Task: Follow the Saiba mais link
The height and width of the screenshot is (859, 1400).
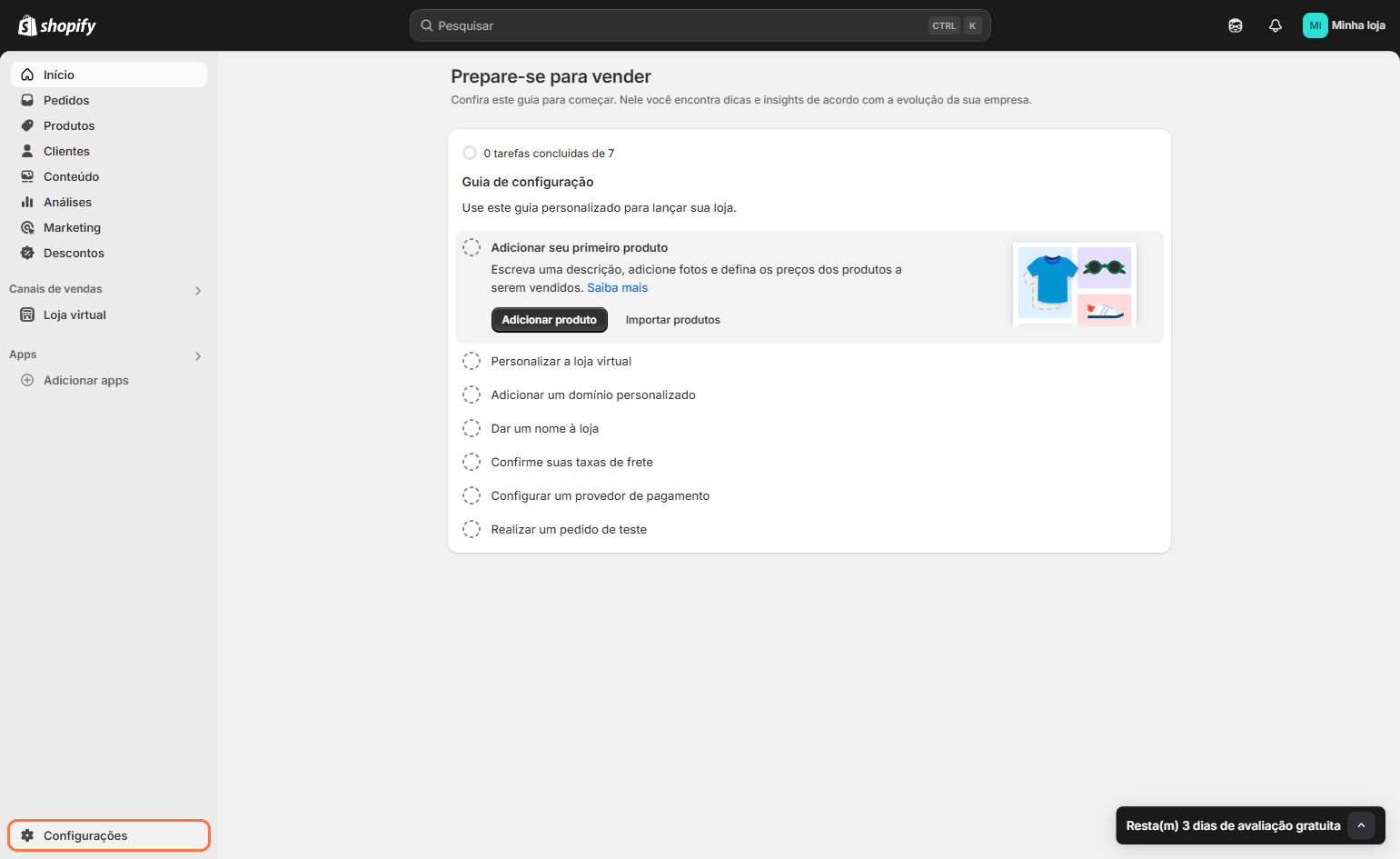Action: click(x=617, y=287)
